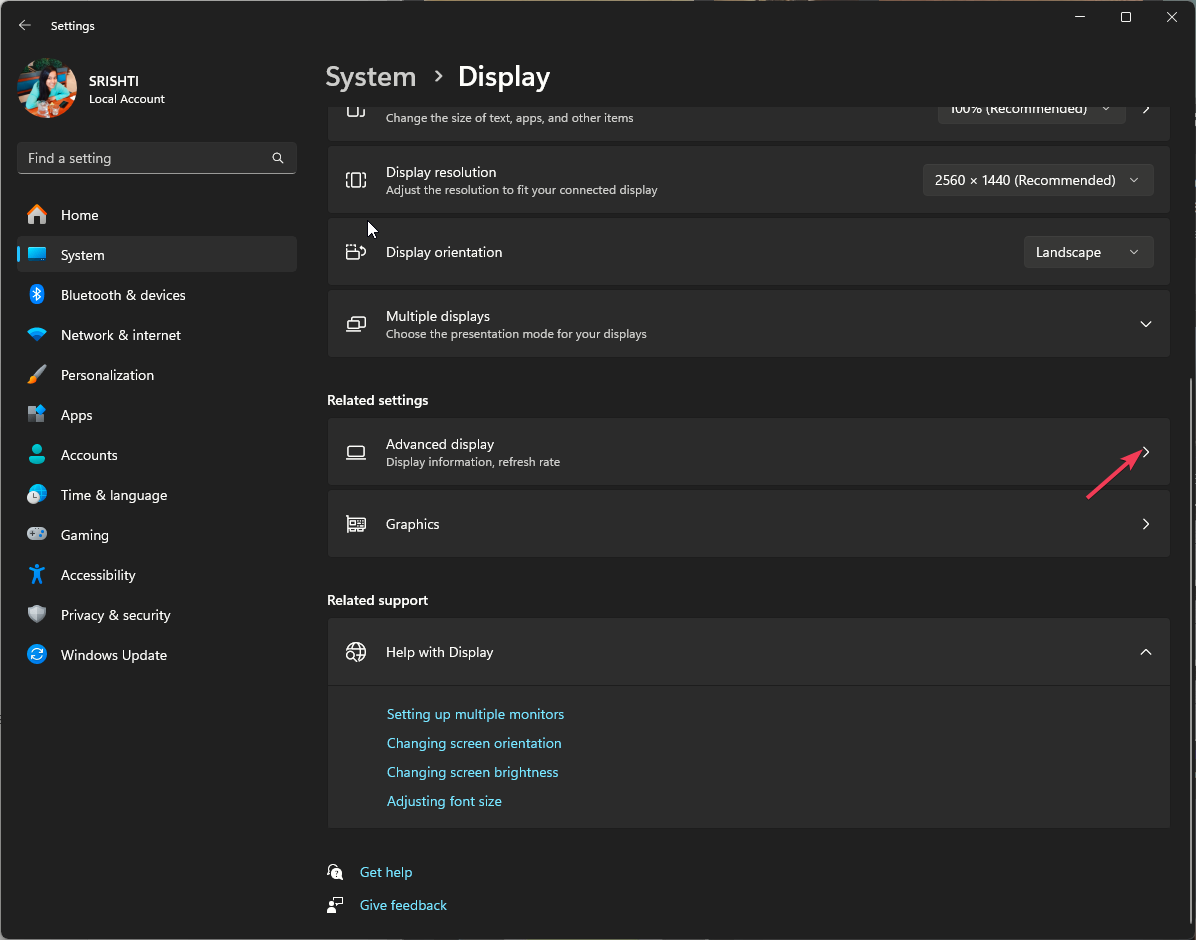Select System in the sidebar

tap(156, 255)
